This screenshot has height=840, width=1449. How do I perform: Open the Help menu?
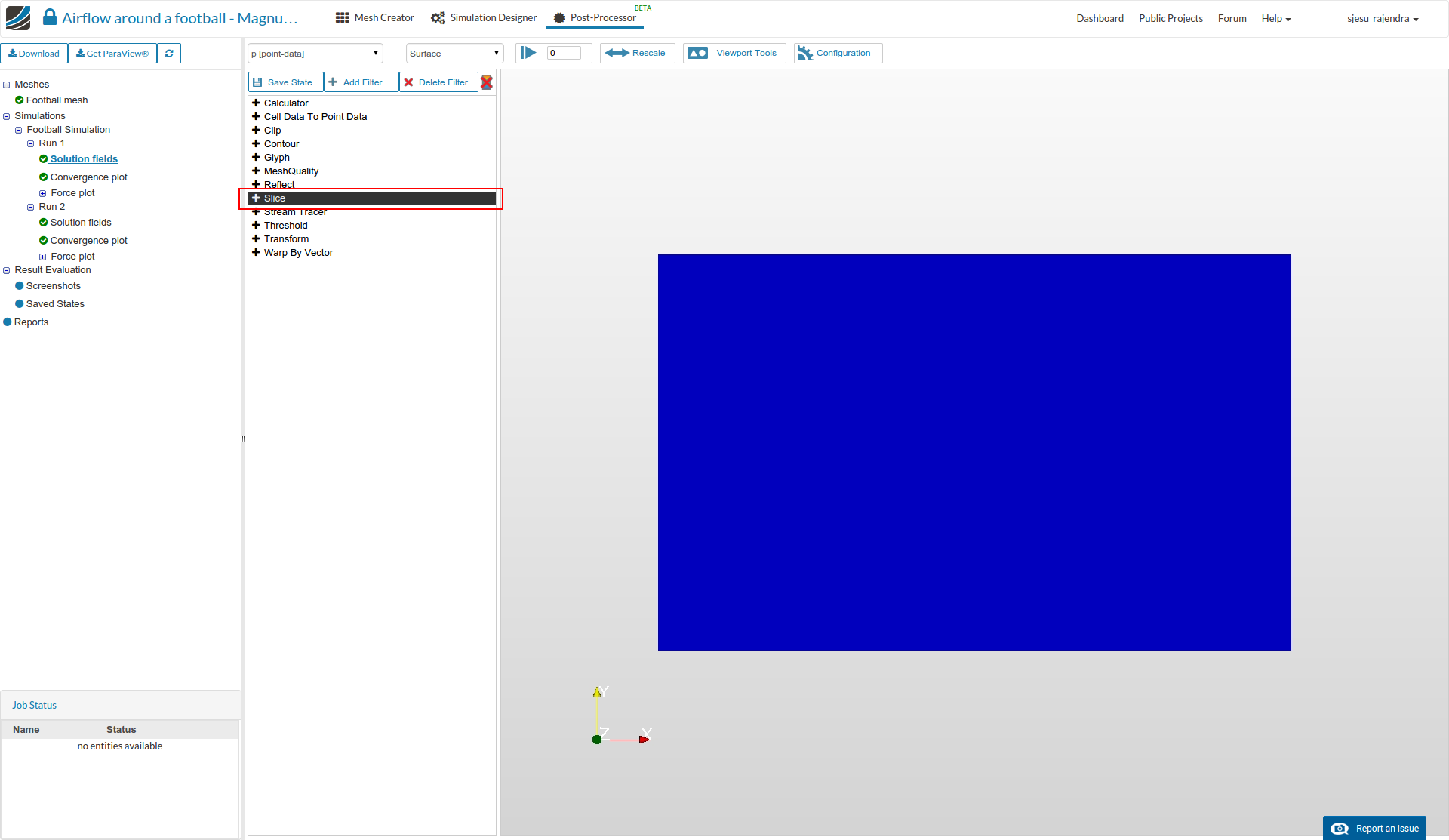[x=1275, y=18]
